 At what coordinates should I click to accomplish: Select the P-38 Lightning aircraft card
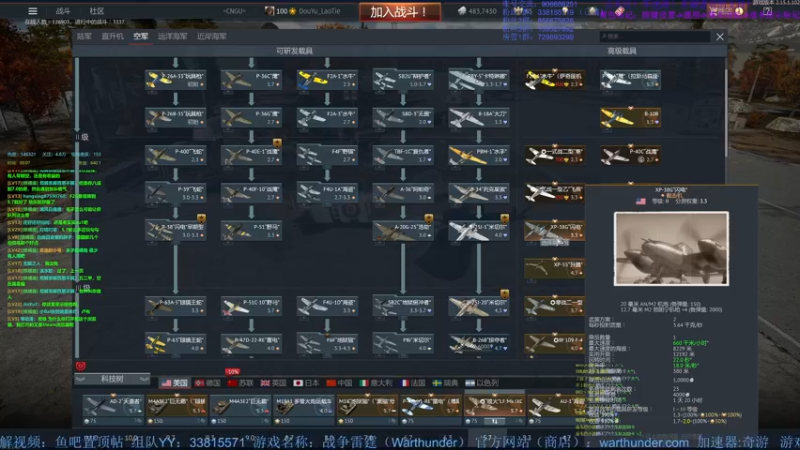(176, 231)
